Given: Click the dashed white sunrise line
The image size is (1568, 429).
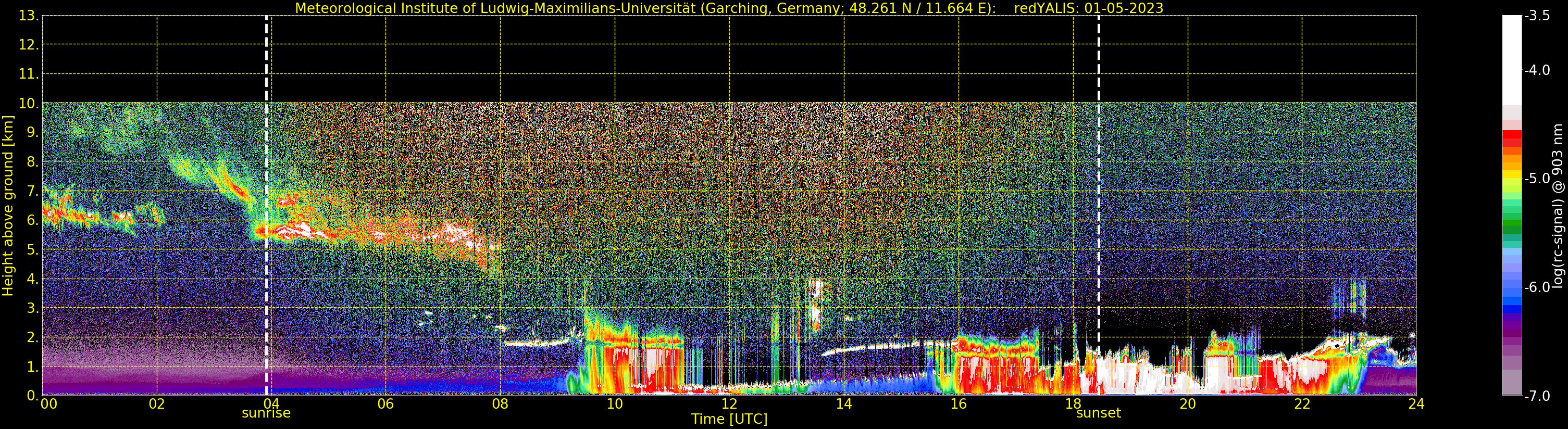Looking at the screenshot, I should pyautogui.click(x=267, y=206).
